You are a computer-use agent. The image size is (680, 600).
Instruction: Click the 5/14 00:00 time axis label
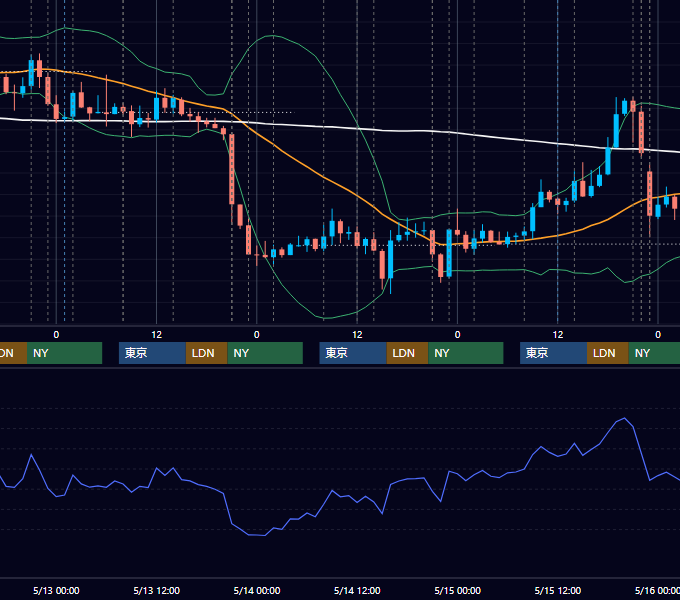(257, 590)
